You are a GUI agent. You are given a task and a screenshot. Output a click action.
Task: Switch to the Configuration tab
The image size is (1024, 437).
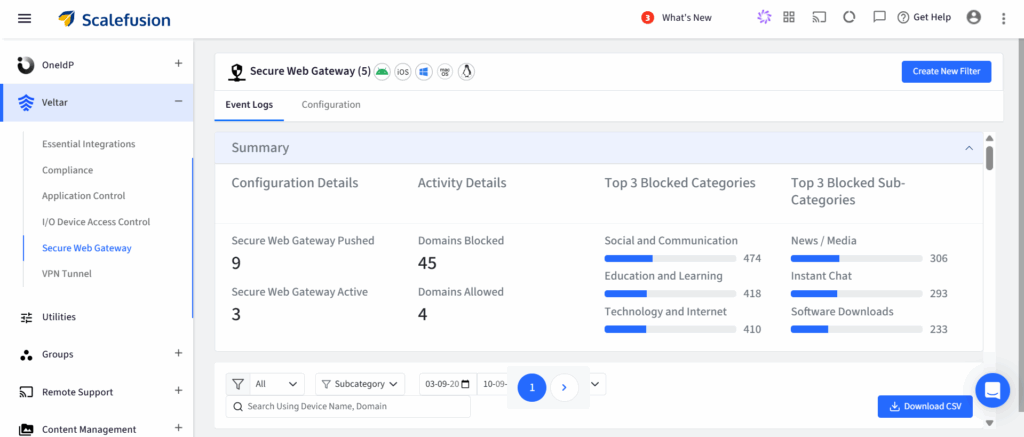tap(331, 105)
